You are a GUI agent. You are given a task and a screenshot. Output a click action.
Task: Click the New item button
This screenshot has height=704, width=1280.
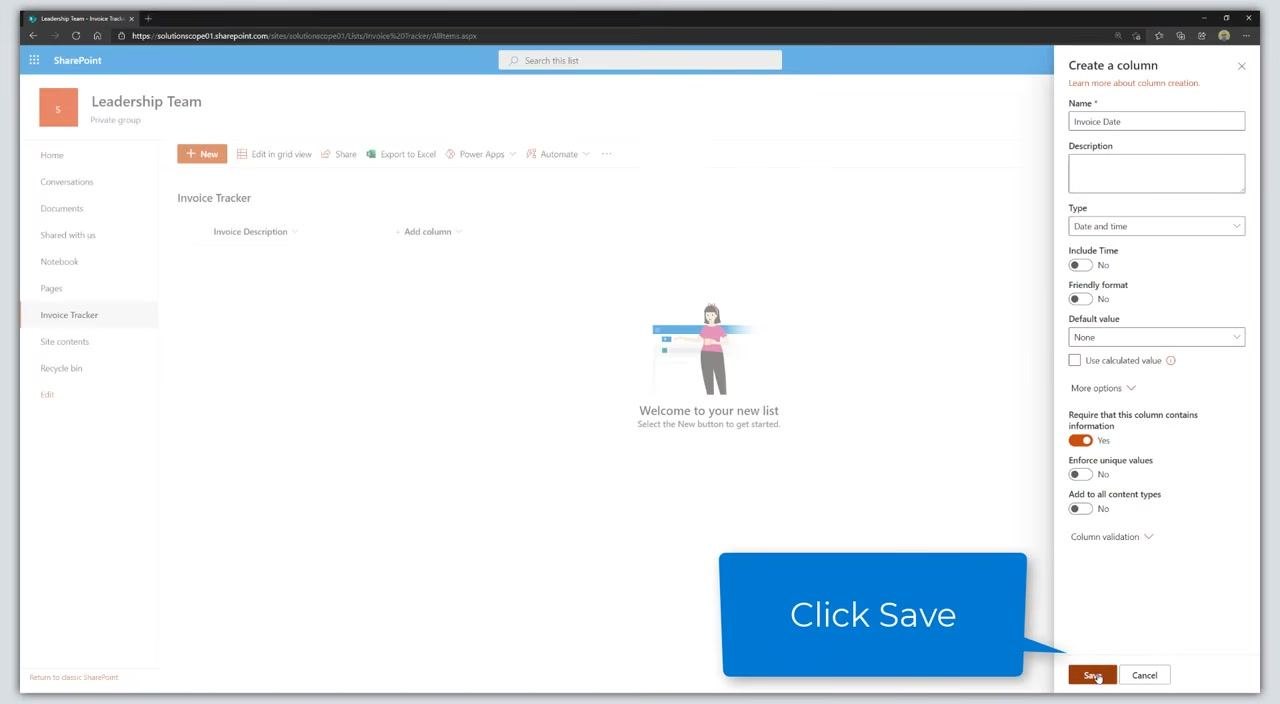pos(202,154)
